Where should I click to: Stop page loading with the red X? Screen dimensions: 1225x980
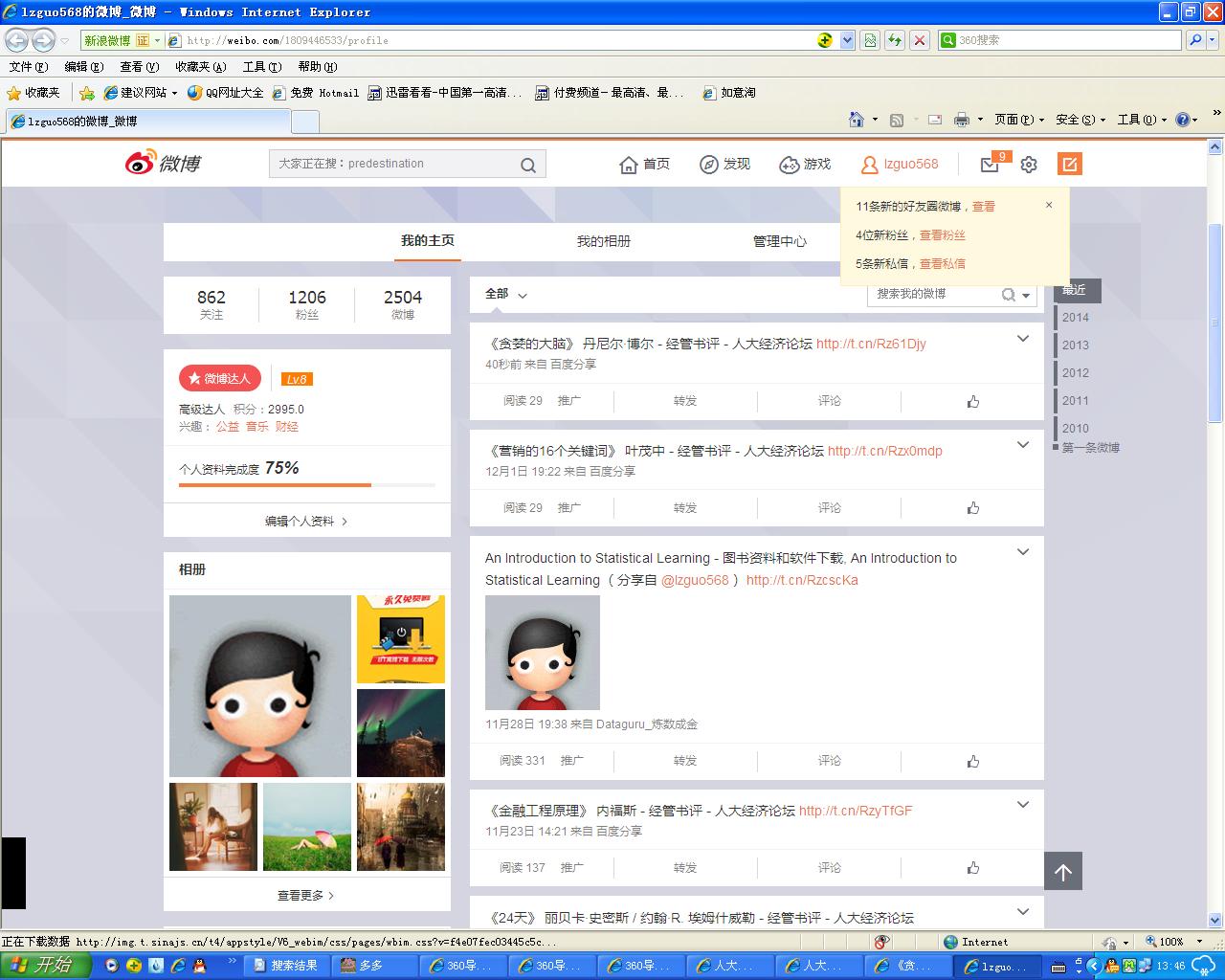tap(920, 40)
